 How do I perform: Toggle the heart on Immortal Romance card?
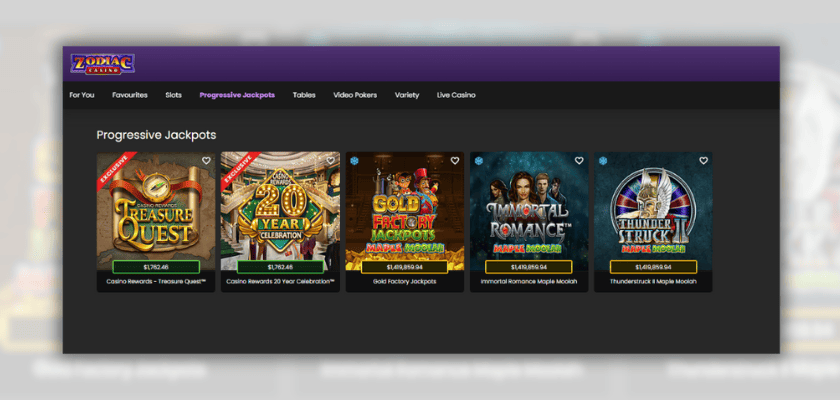(579, 161)
